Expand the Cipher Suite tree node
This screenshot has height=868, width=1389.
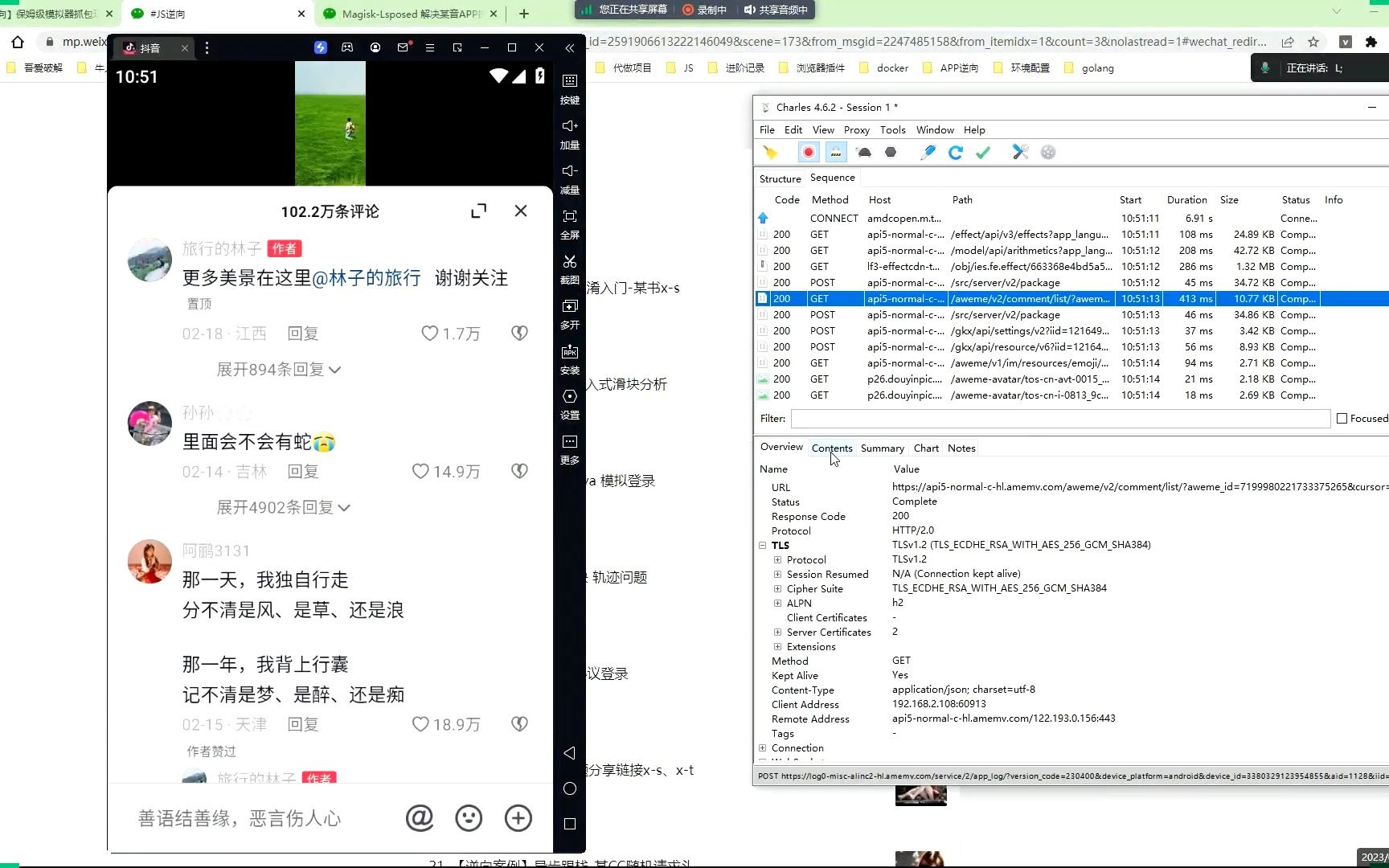click(x=777, y=588)
